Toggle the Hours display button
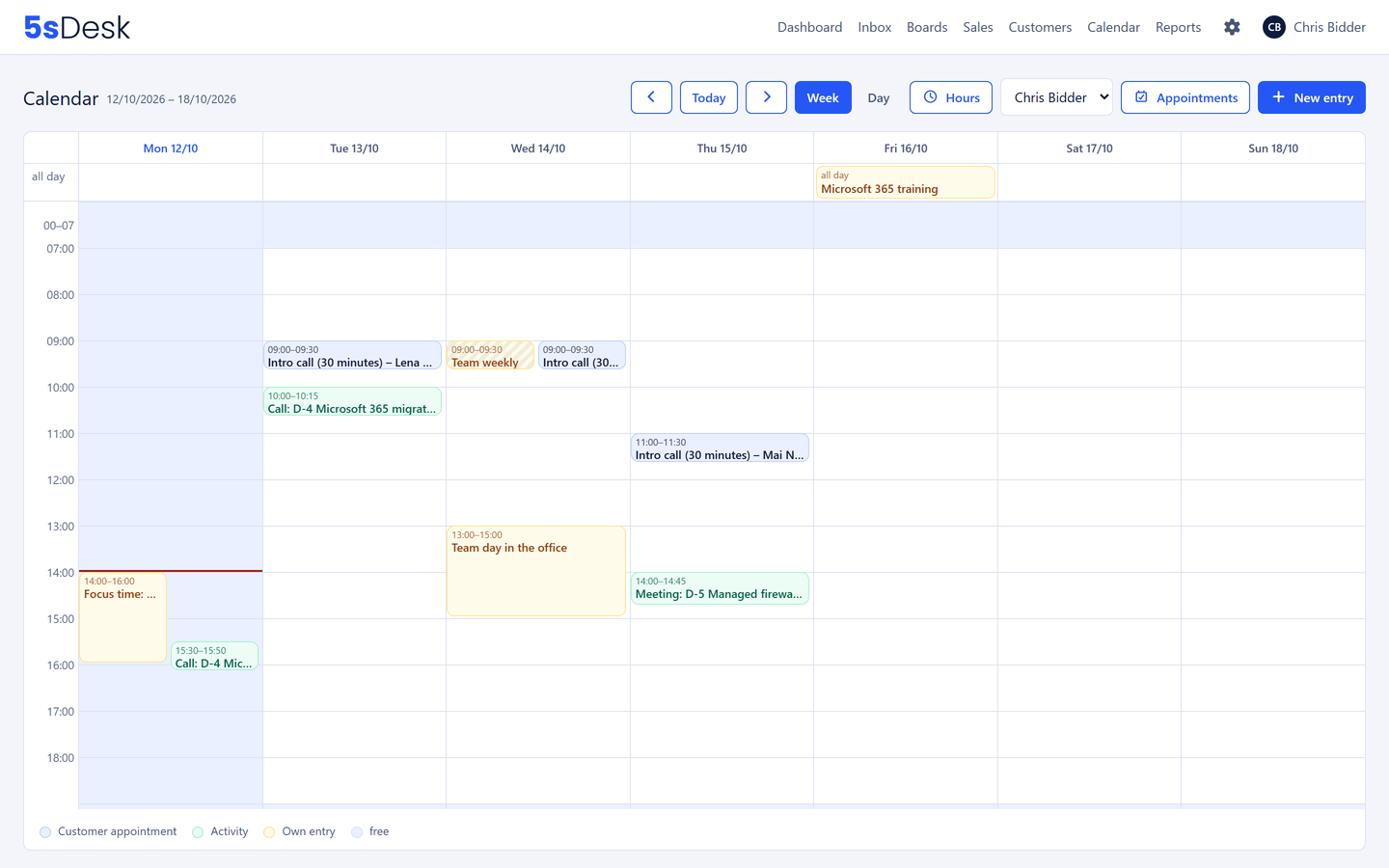This screenshot has width=1389, height=868. pyautogui.click(x=951, y=97)
